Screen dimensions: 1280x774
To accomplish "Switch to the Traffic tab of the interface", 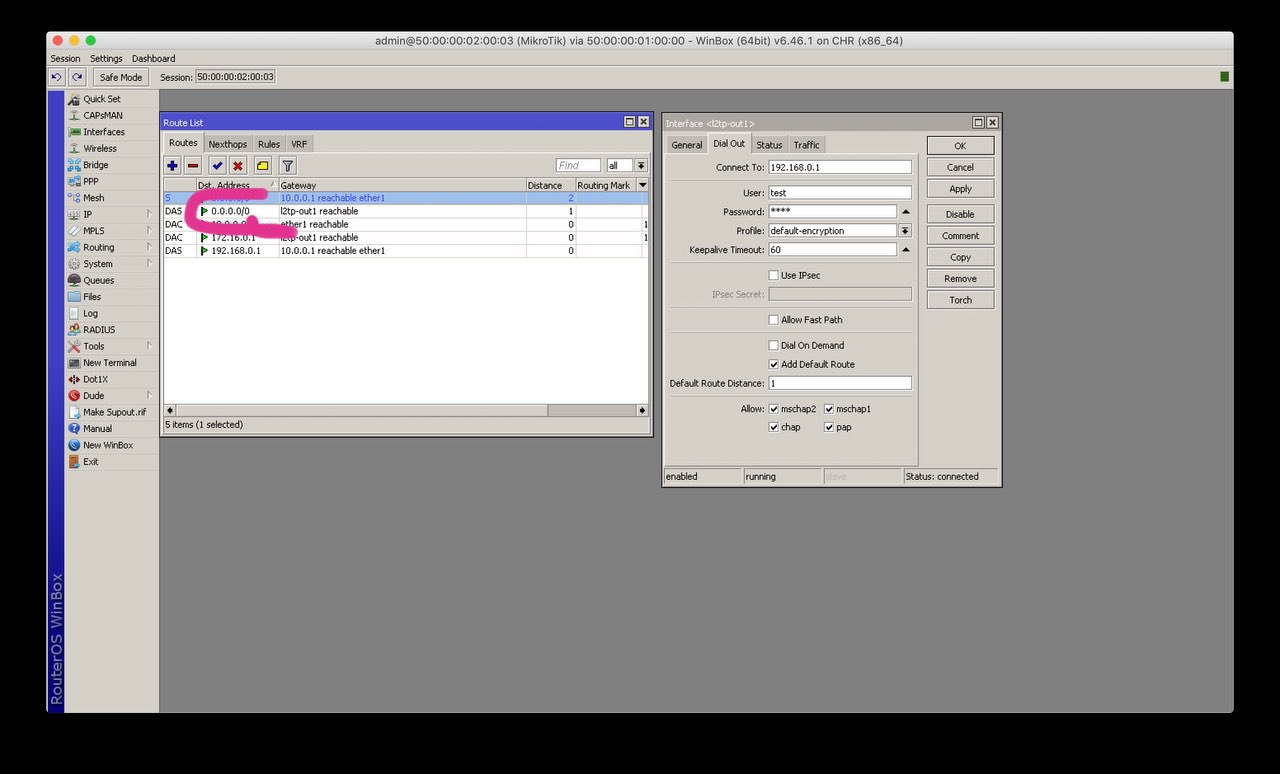I will point(807,145).
